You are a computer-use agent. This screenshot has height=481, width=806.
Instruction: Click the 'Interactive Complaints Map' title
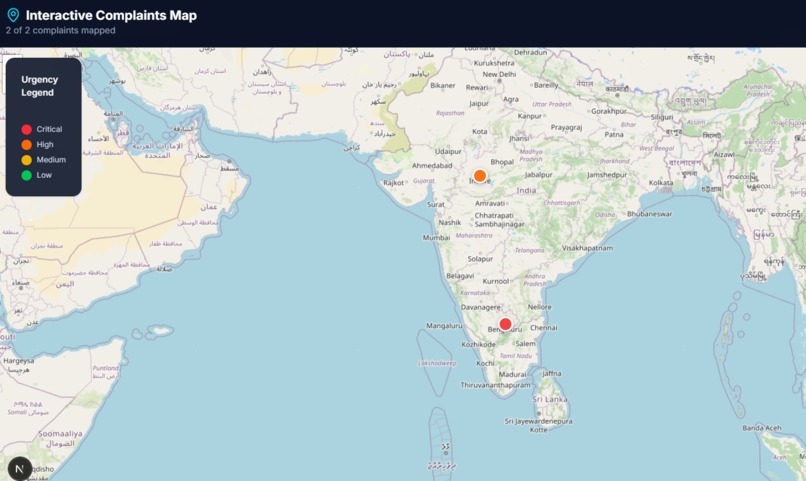click(111, 15)
